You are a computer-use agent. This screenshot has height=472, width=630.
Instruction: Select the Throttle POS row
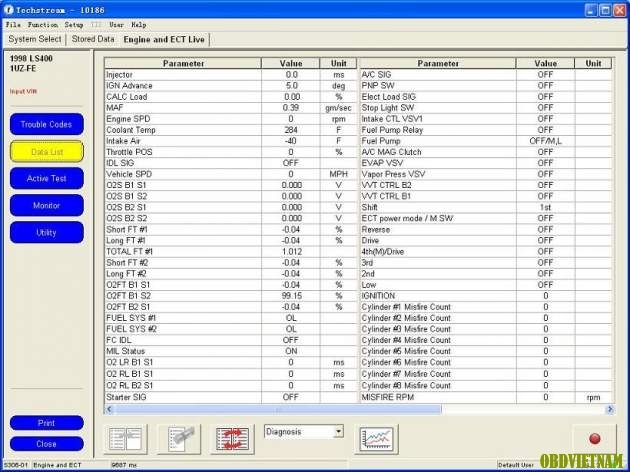[x=231, y=152]
